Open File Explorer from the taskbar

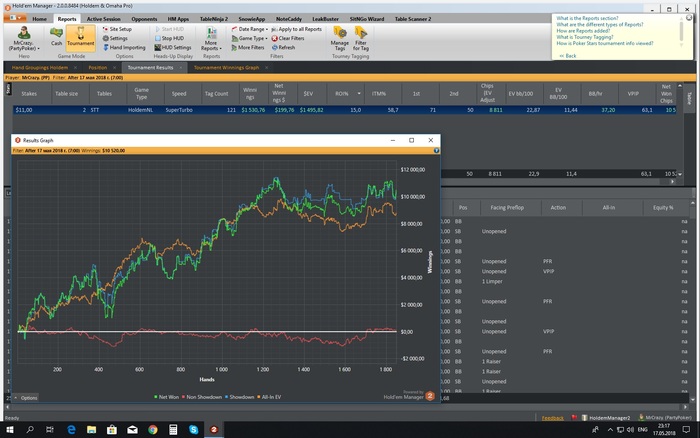(92, 430)
